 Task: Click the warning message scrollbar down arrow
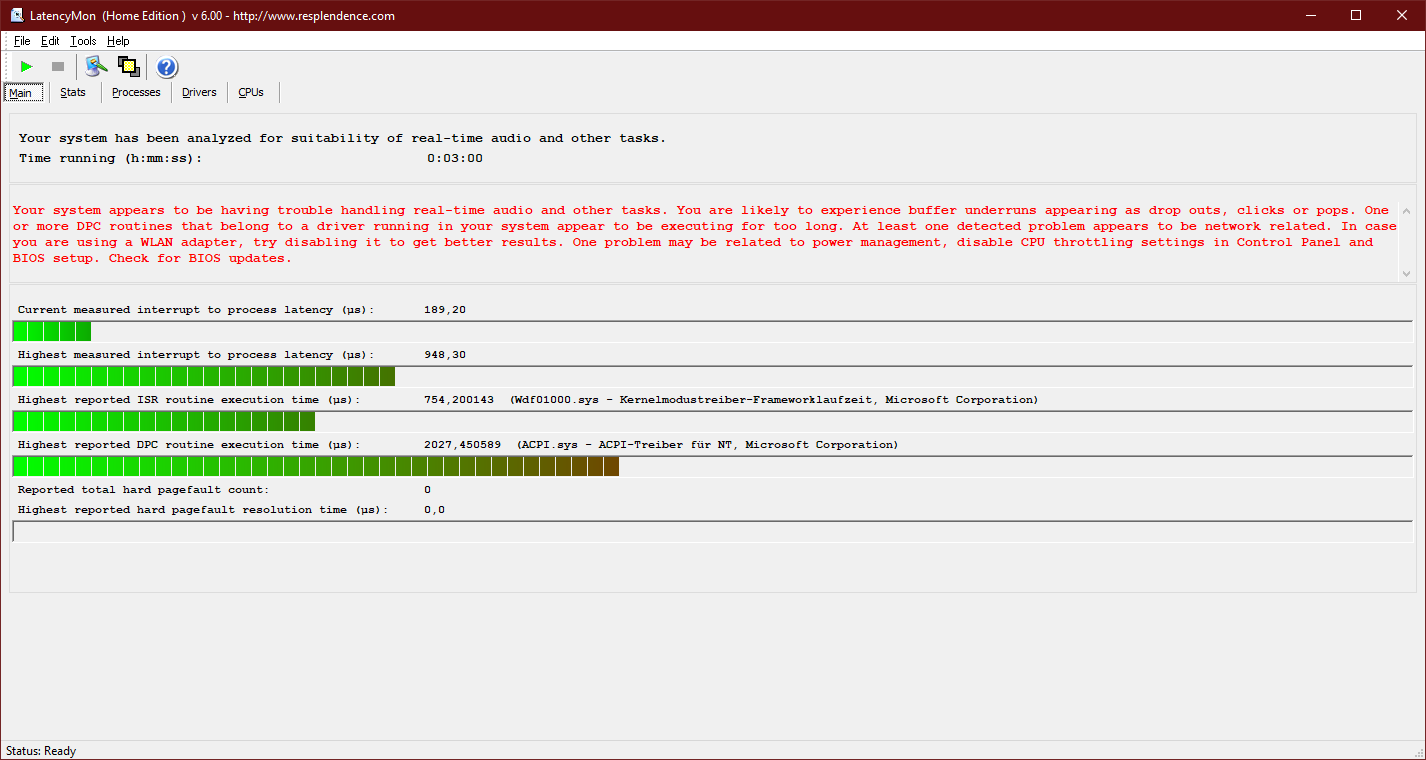click(1407, 272)
